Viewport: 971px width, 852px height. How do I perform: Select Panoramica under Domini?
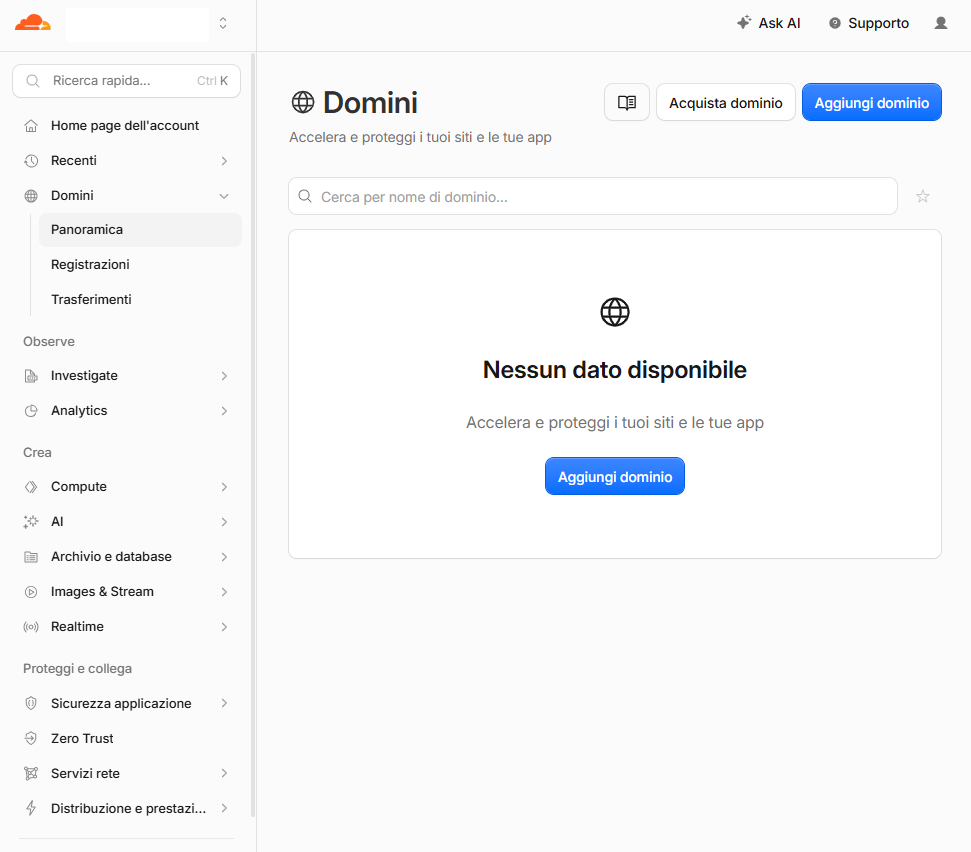click(x=140, y=230)
